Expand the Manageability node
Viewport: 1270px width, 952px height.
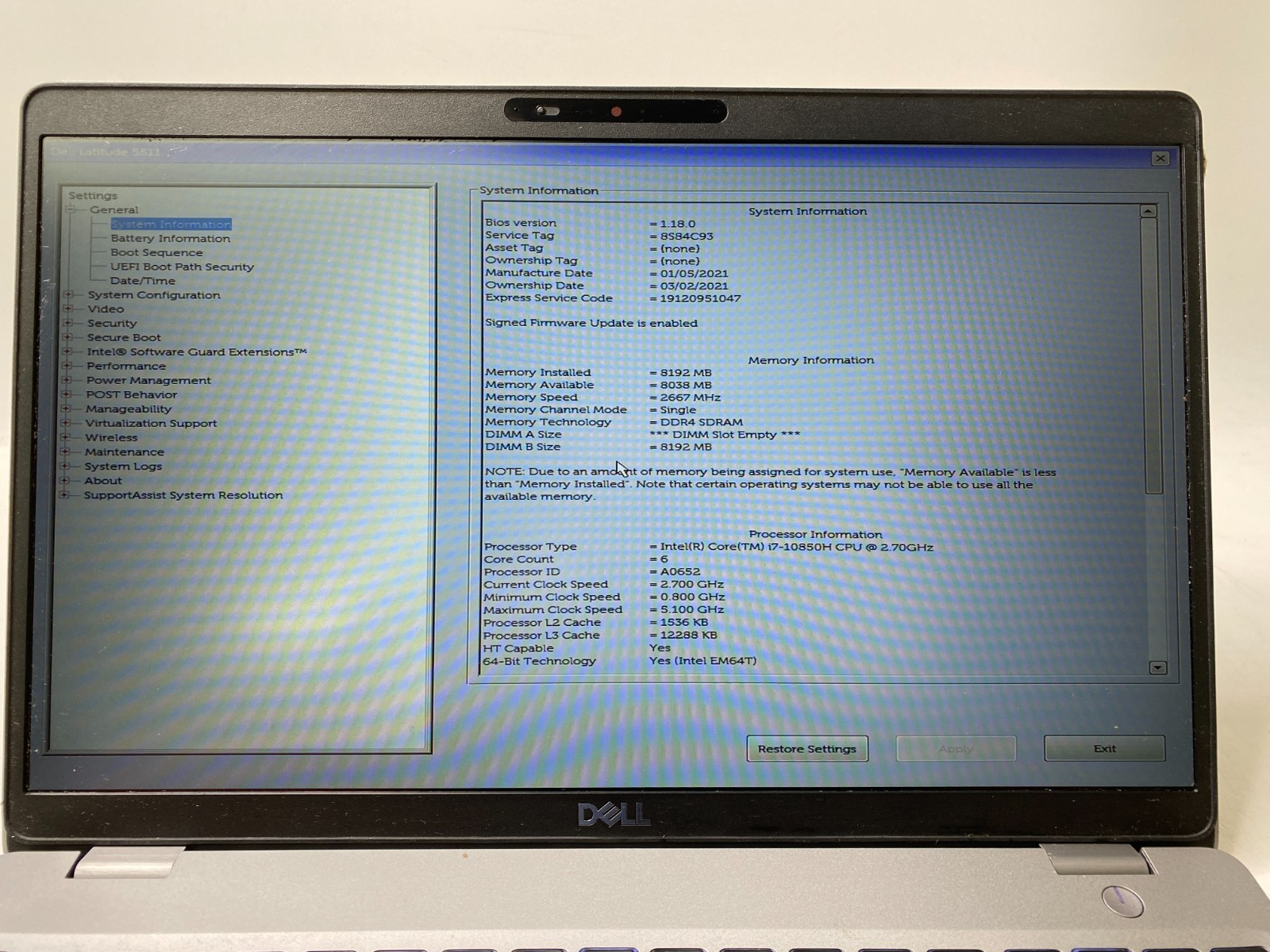click(x=67, y=409)
